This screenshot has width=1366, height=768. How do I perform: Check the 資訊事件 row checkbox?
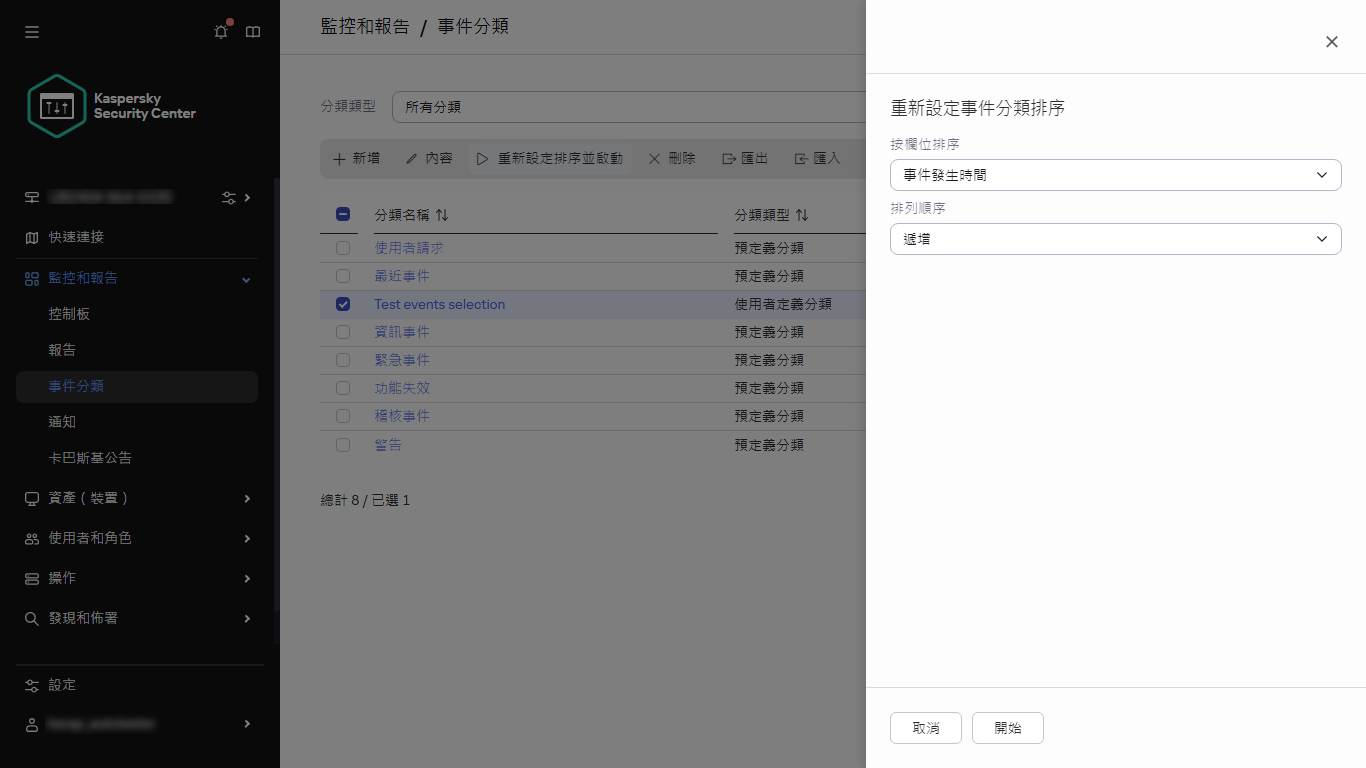point(343,332)
